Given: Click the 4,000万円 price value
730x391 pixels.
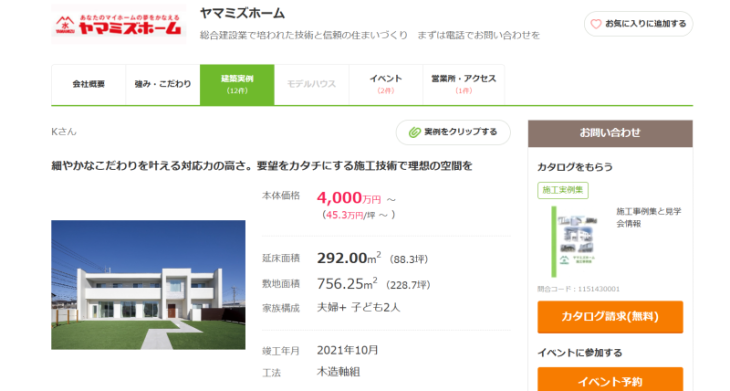Looking at the screenshot, I should click(349, 198).
